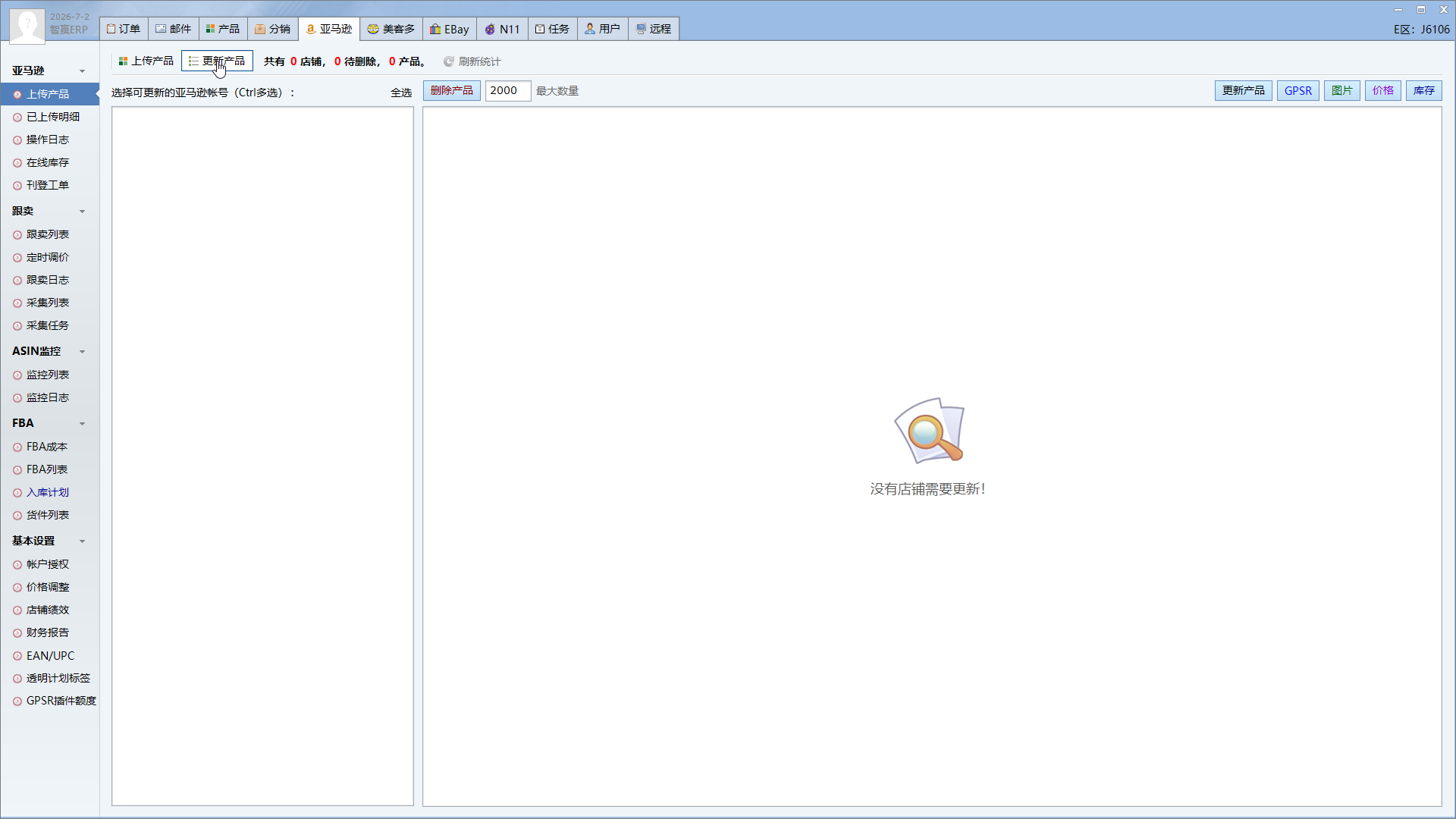Screen dimensions: 1456x819
Task: Click the user avatar at the top left
Action: (27, 25)
